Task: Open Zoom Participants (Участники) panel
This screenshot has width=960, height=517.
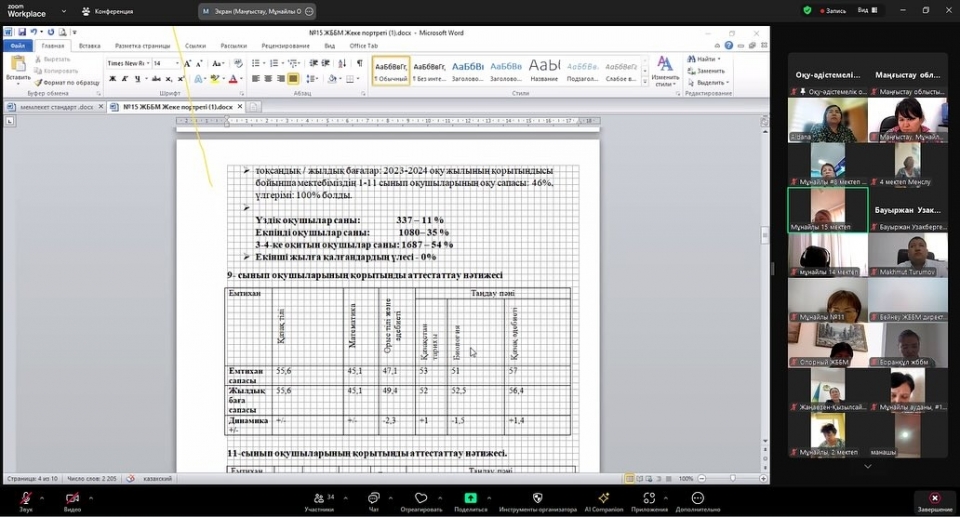Action: [320, 501]
